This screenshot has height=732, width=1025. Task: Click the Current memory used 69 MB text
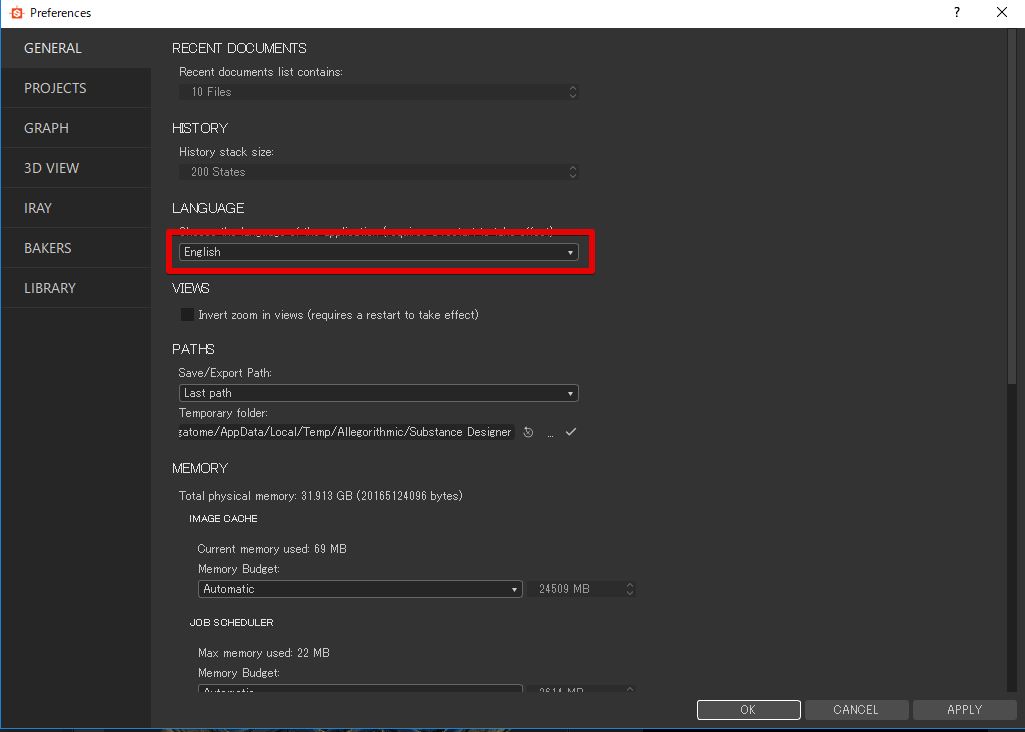(272, 549)
